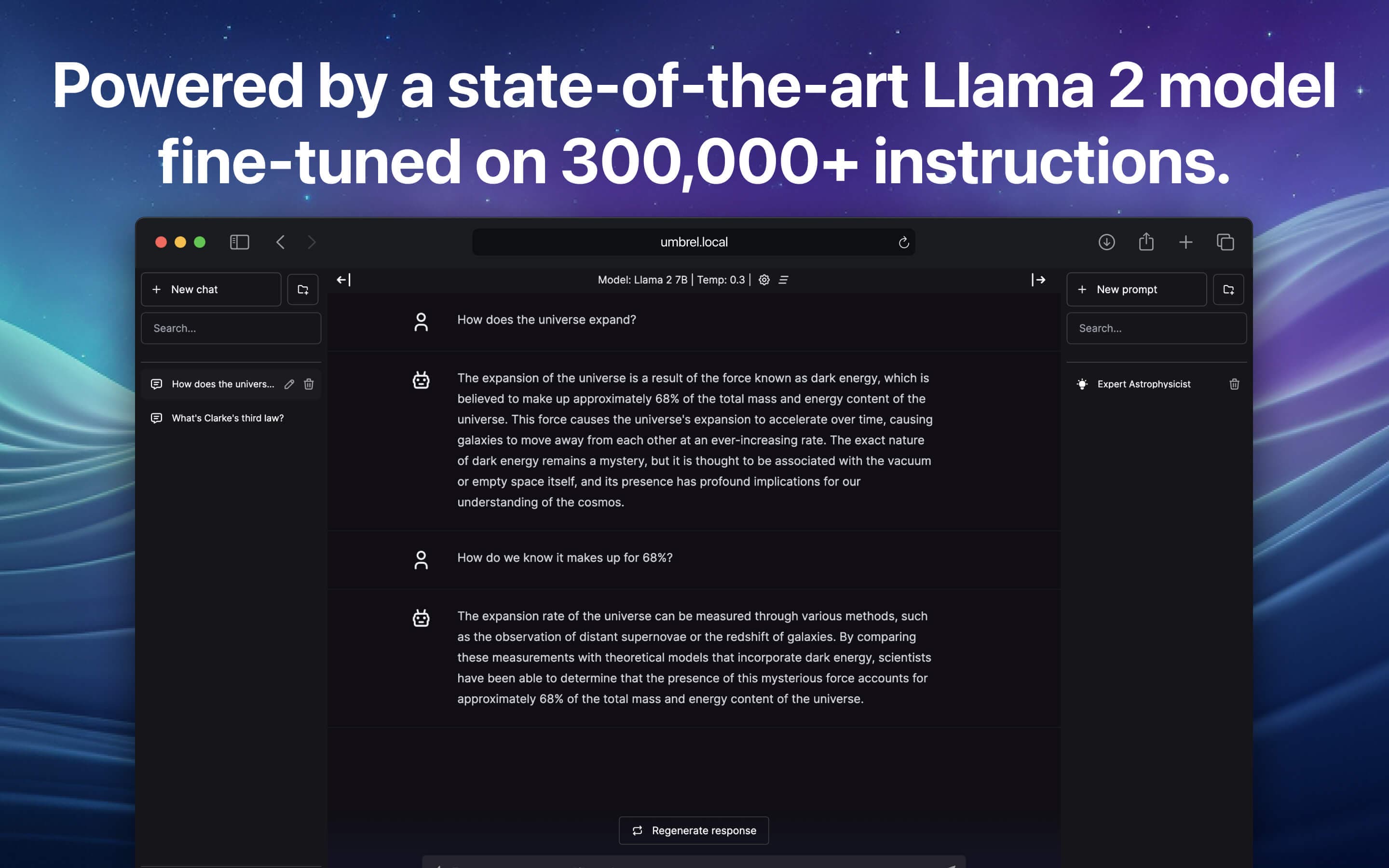Image resolution: width=1389 pixels, height=868 pixels.
Task: Expand chat history for universe question
Action: (x=222, y=383)
